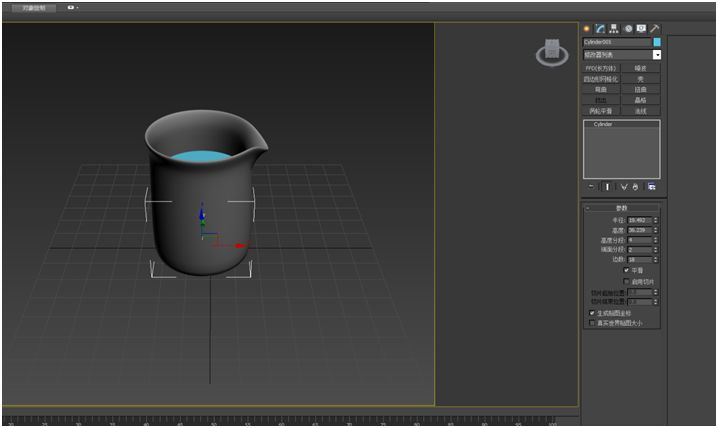Viewport: 718px width, 428px height.
Task: Click the 半径 radius spinner arrows
Action: click(656, 220)
